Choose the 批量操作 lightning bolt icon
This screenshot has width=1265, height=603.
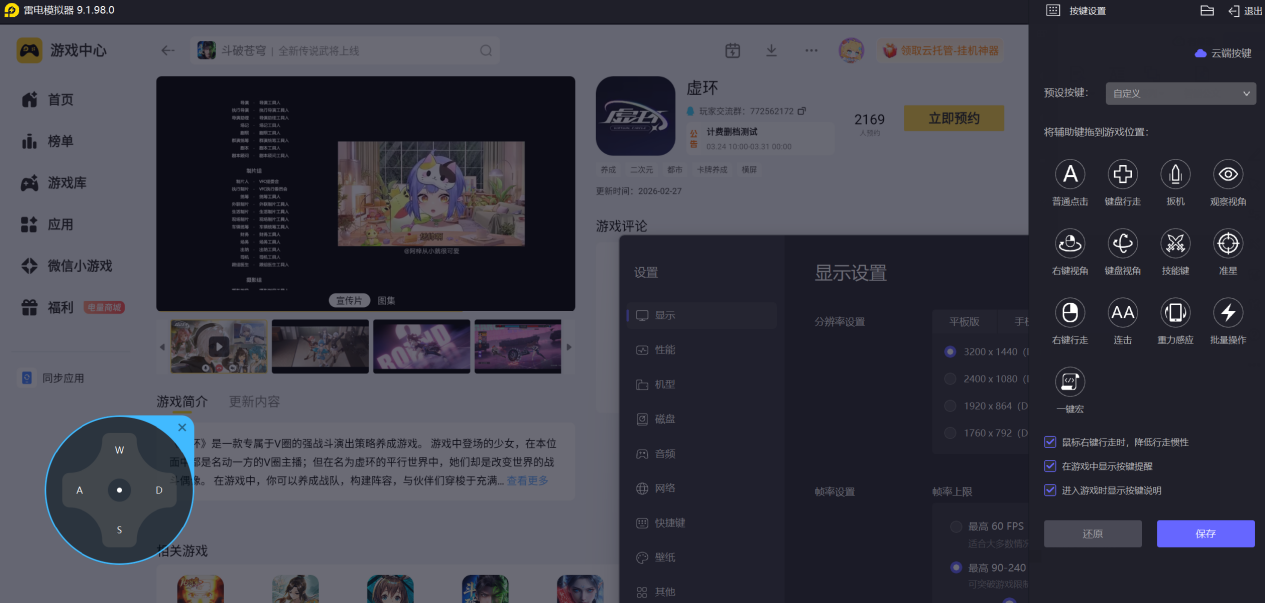click(x=1228, y=313)
